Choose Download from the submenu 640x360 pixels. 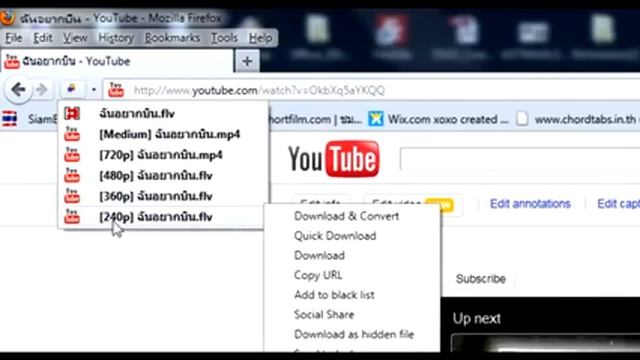pos(319,256)
